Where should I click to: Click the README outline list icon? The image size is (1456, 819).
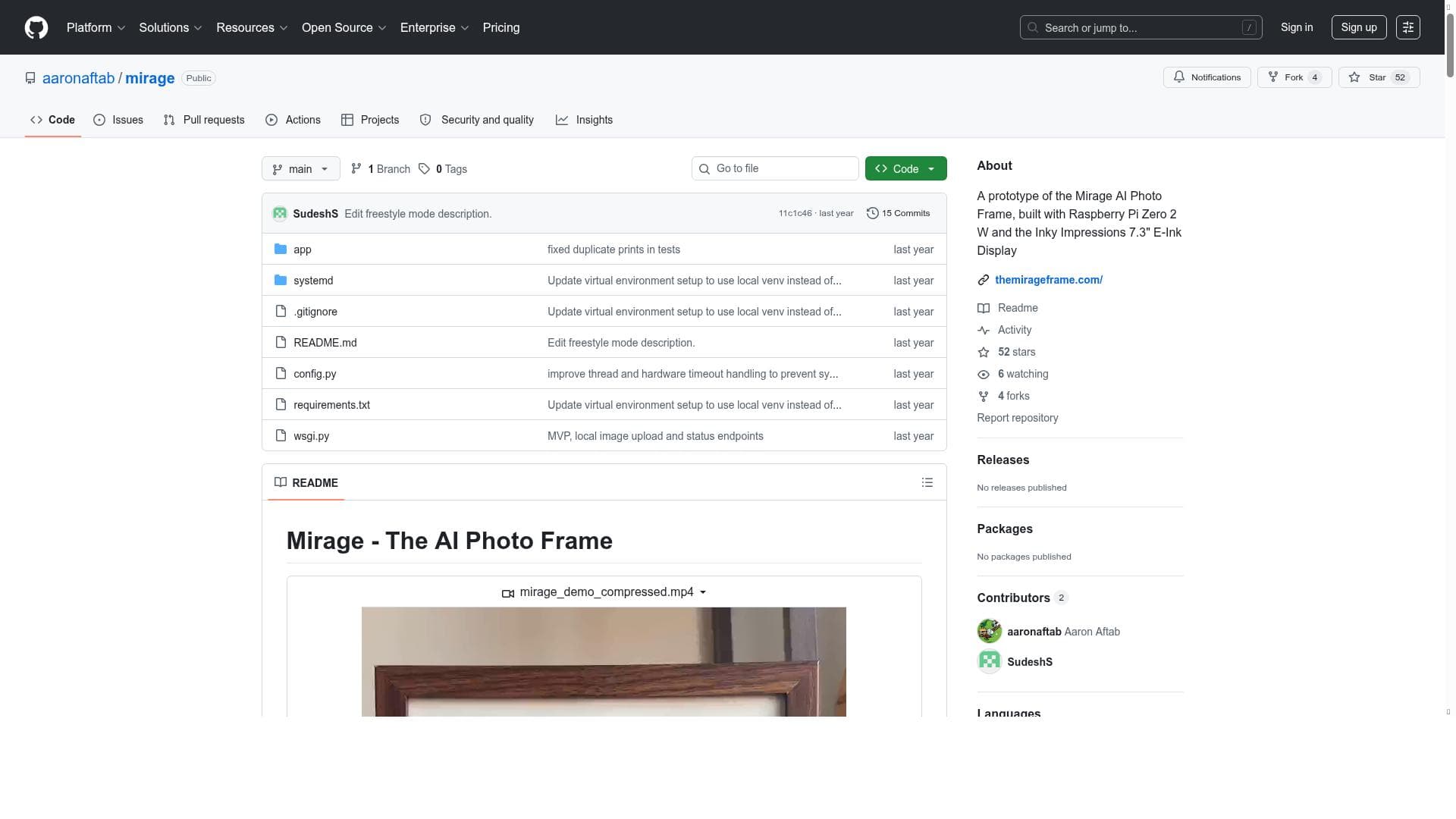(927, 483)
